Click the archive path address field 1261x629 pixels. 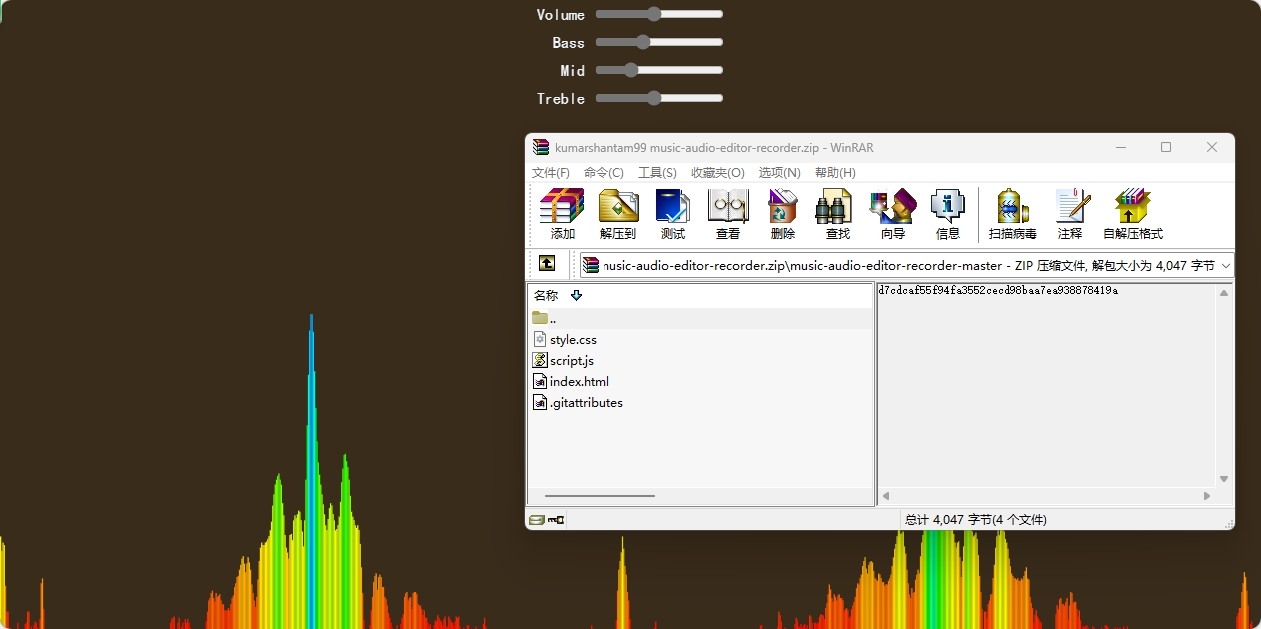pos(909,265)
